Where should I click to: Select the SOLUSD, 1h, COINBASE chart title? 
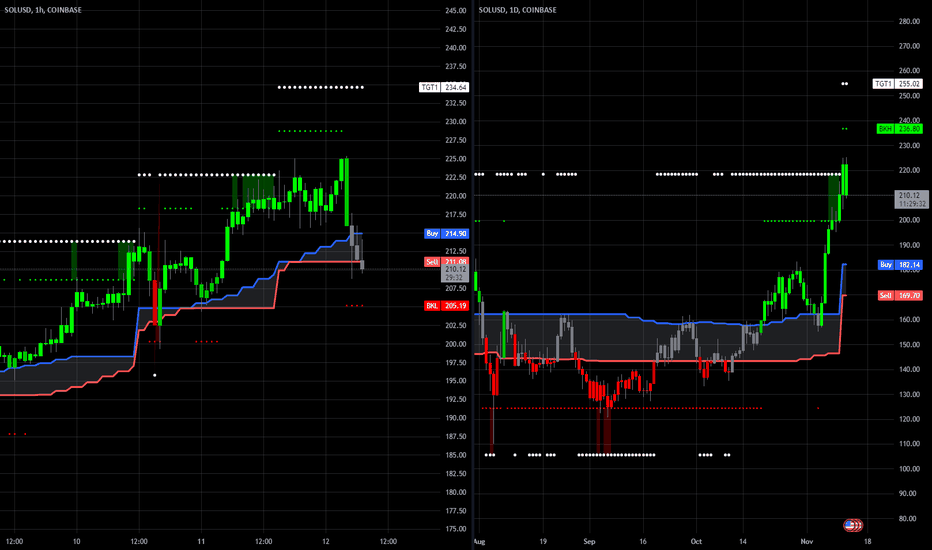43,10
